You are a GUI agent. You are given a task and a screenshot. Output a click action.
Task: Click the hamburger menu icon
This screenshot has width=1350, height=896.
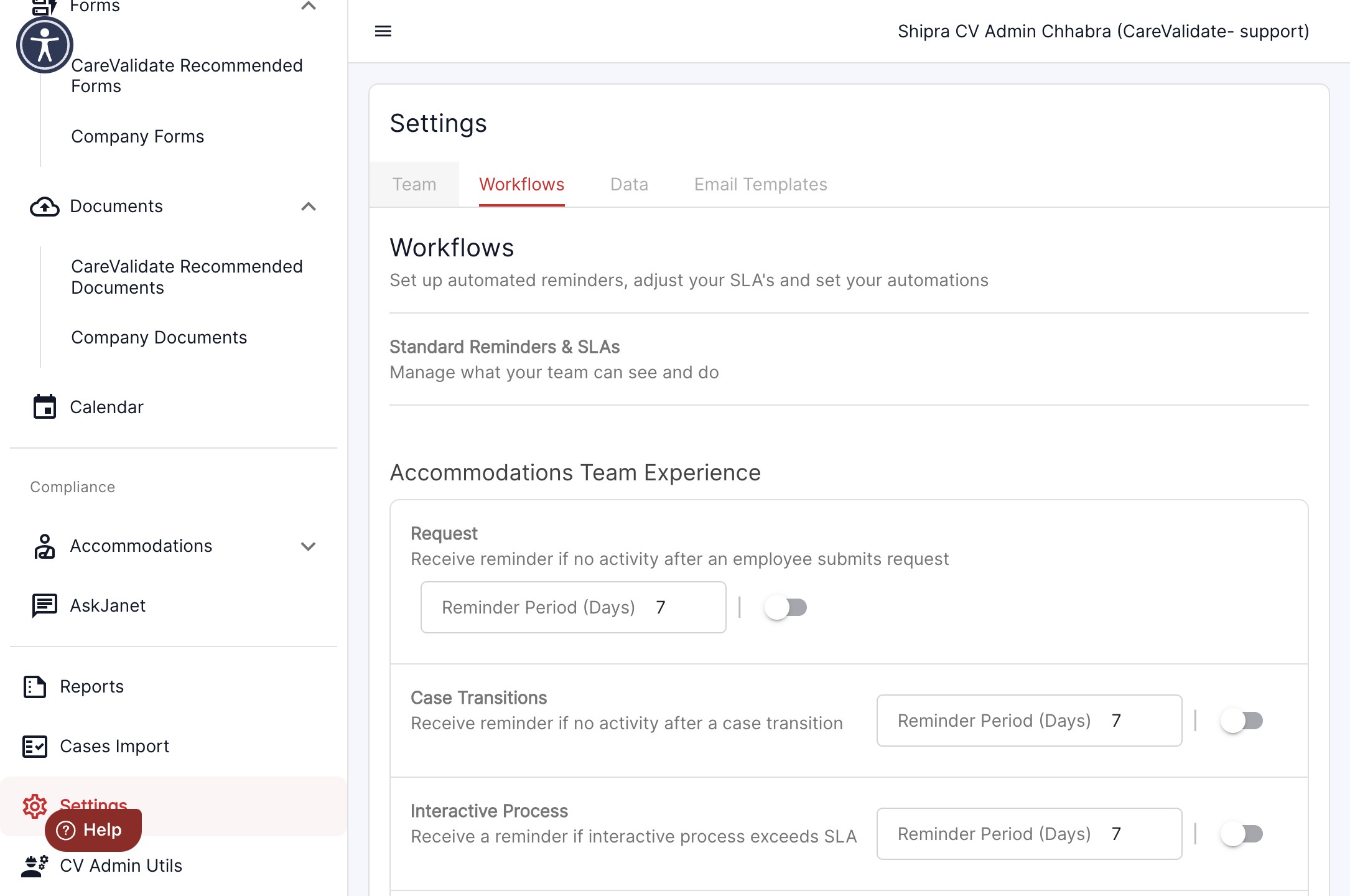[383, 31]
